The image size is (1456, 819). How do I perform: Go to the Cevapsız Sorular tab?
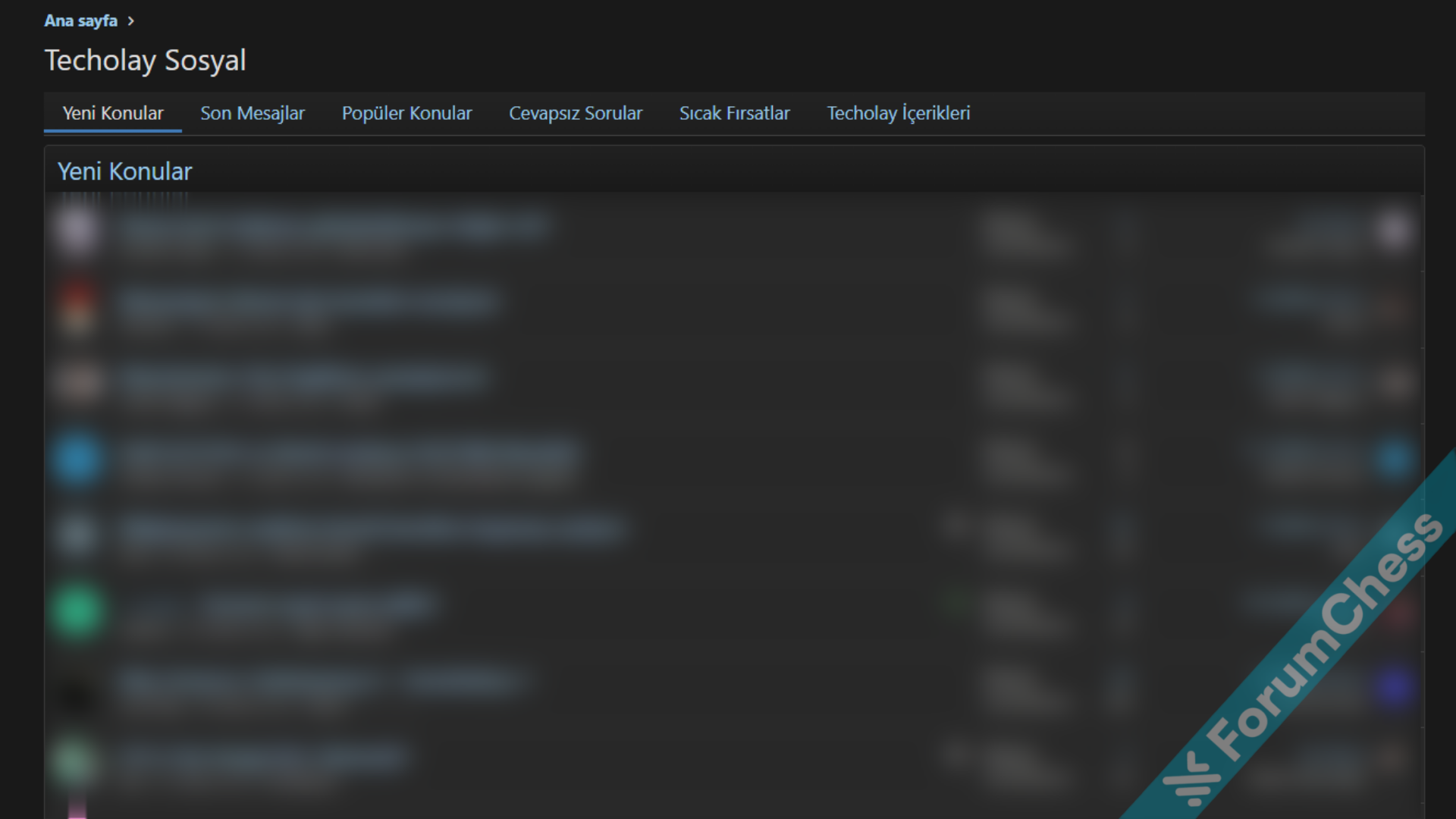pos(575,114)
